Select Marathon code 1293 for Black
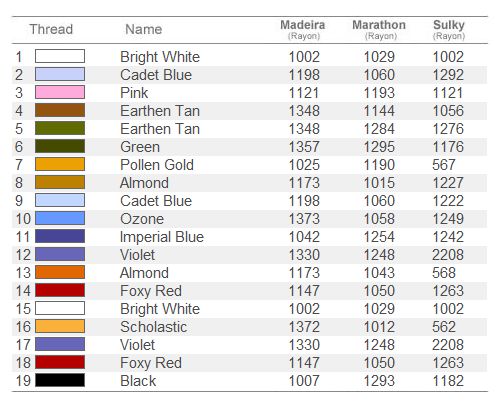The height and width of the screenshot is (402, 500). pos(379,381)
